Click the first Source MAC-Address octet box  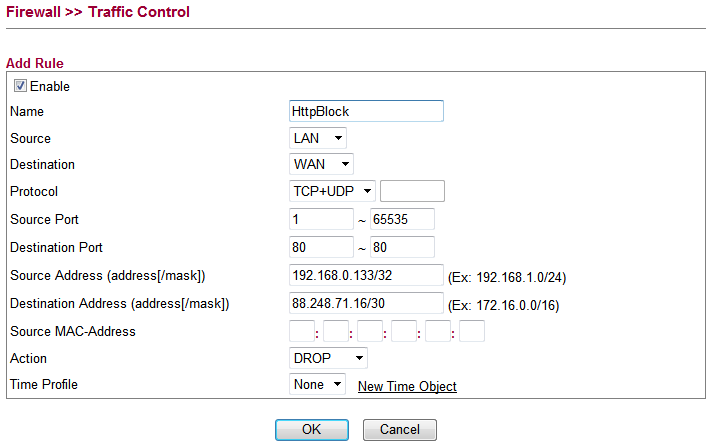(x=302, y=331)
